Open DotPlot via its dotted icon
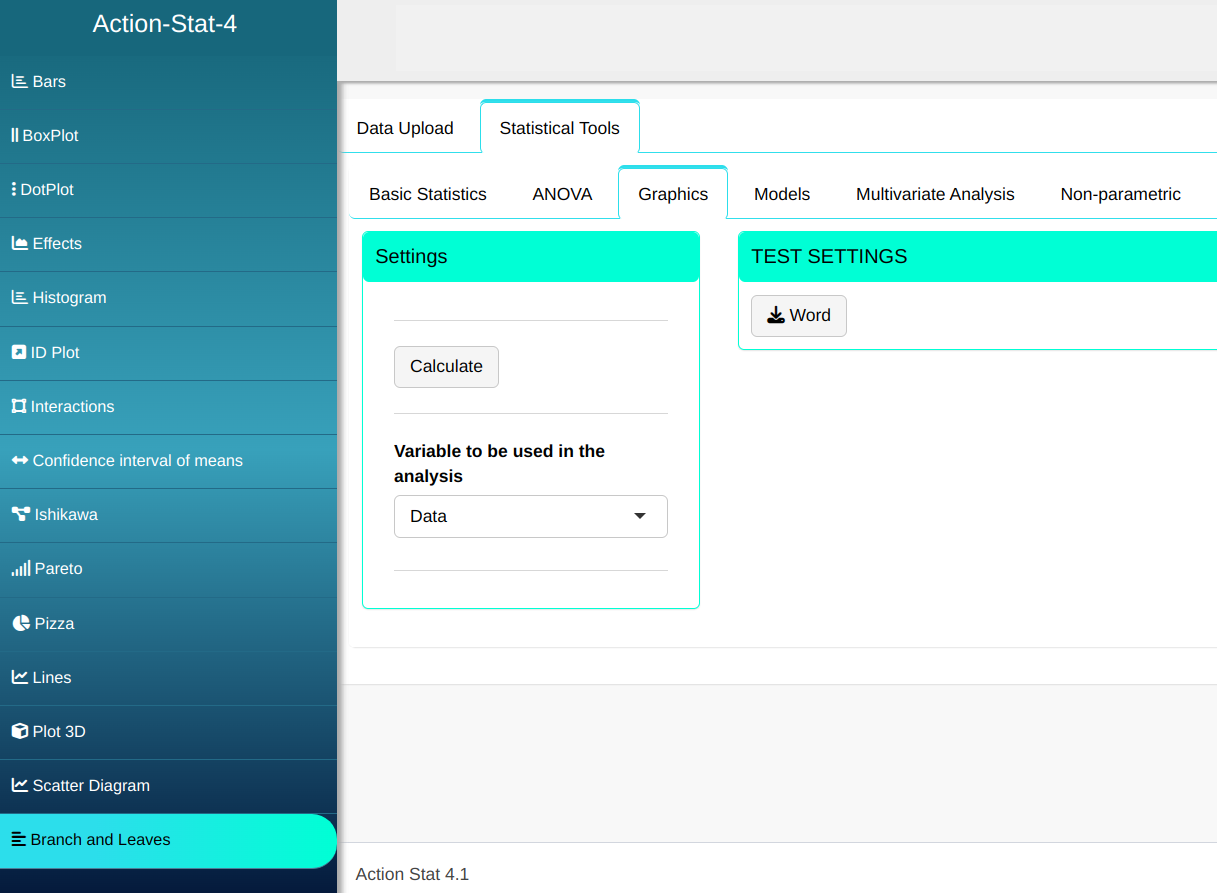This screenshot has height=893, width=1217. (14, 189)
